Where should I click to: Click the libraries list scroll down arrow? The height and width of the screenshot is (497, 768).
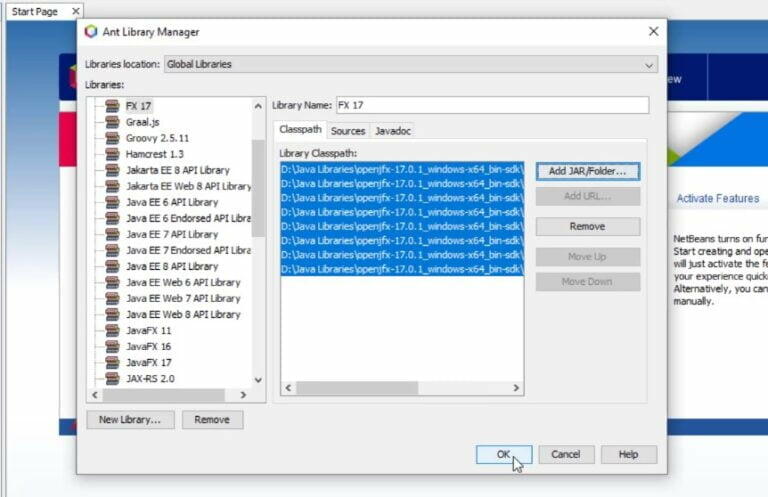[258, 380]
